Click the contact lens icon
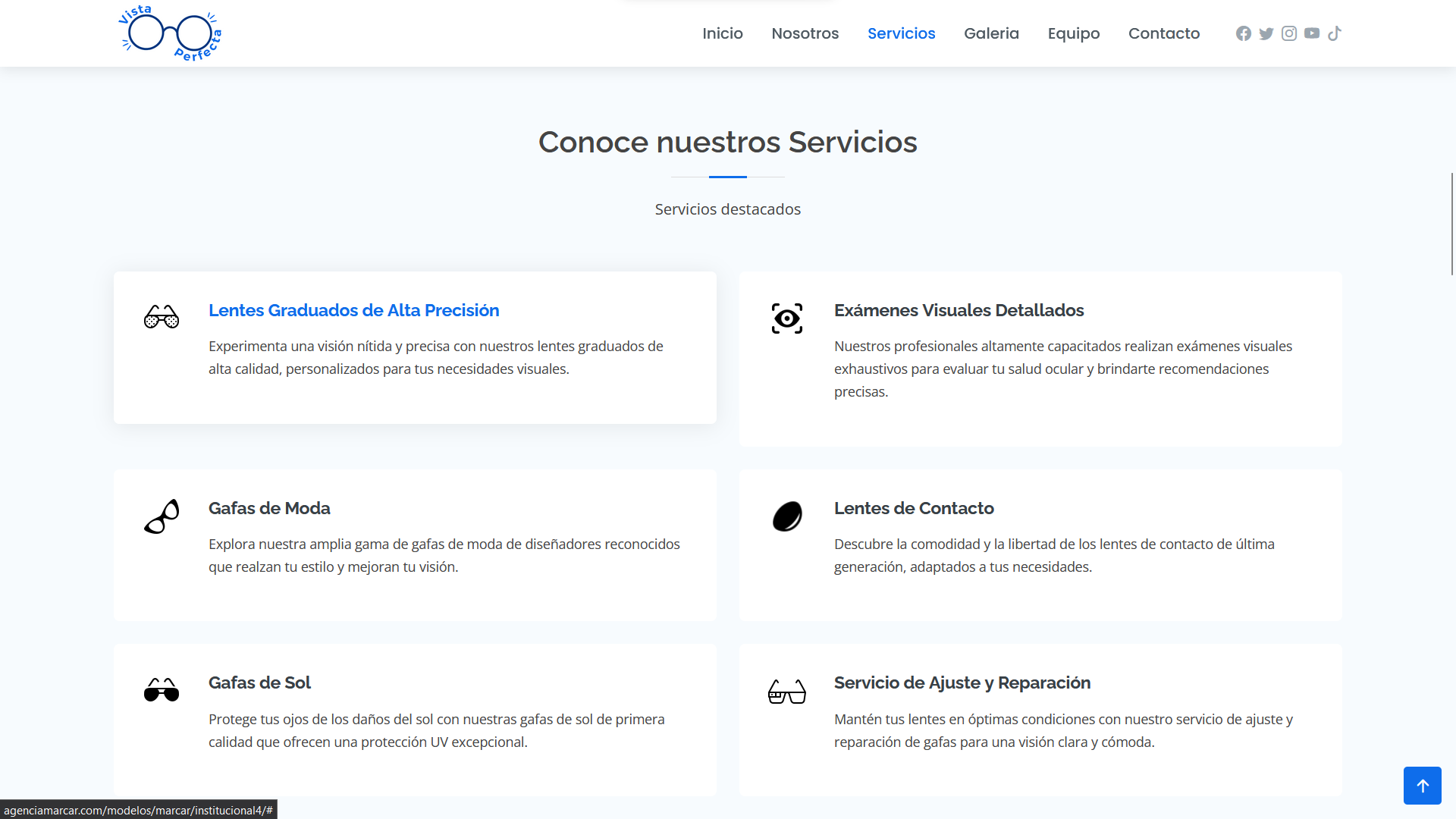Image resolution: width=1456 pixels, height=819 pixels. coord(787,516)
